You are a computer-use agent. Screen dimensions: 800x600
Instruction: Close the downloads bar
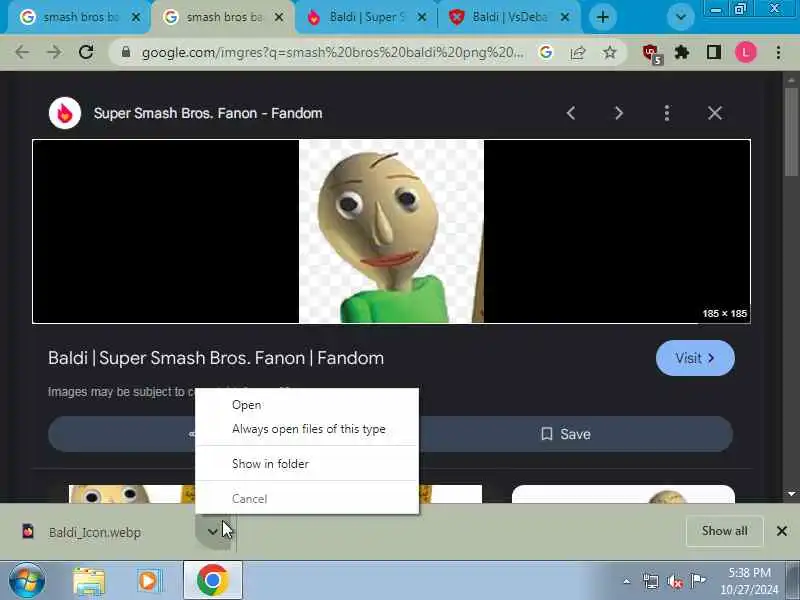[x=781, y=531]
